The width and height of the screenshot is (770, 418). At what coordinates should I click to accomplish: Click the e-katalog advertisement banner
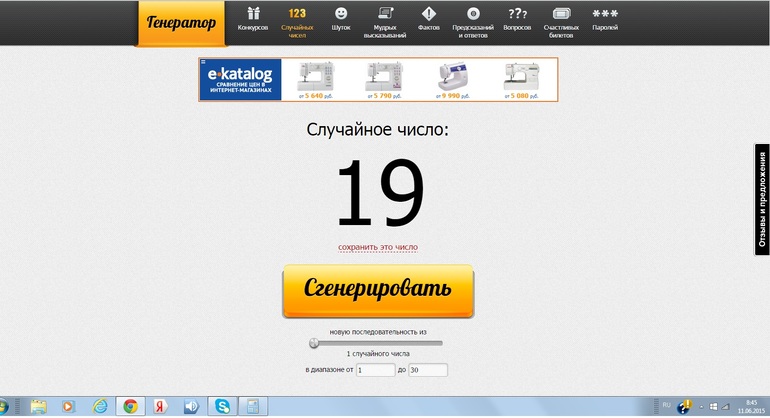(377, 80)
